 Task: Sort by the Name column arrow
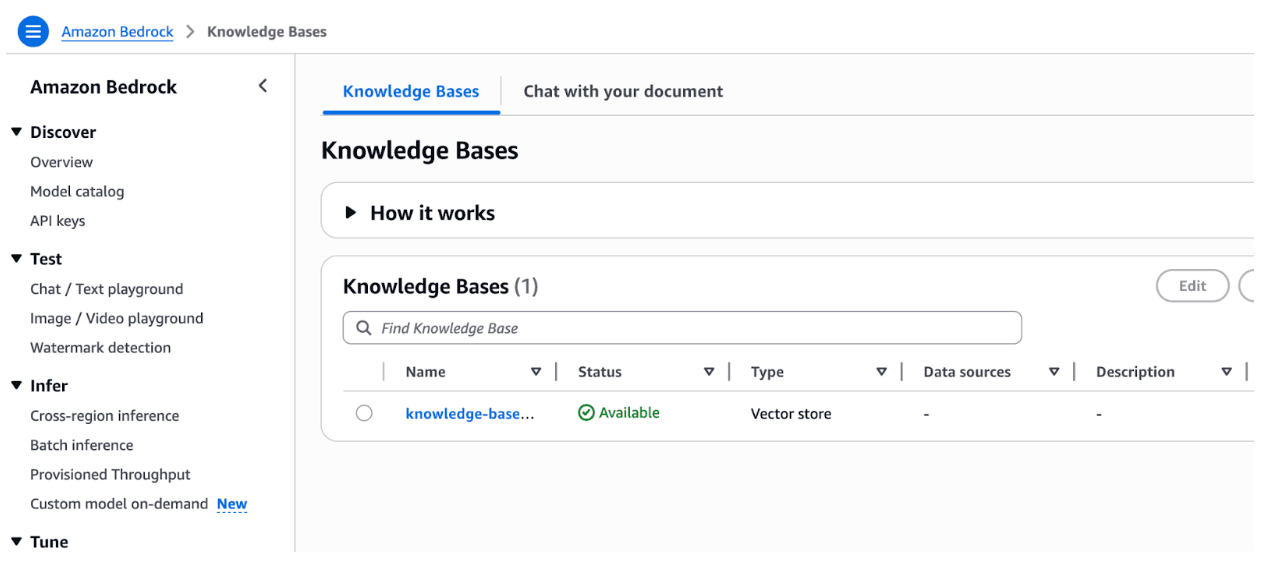tap(536, 372)
